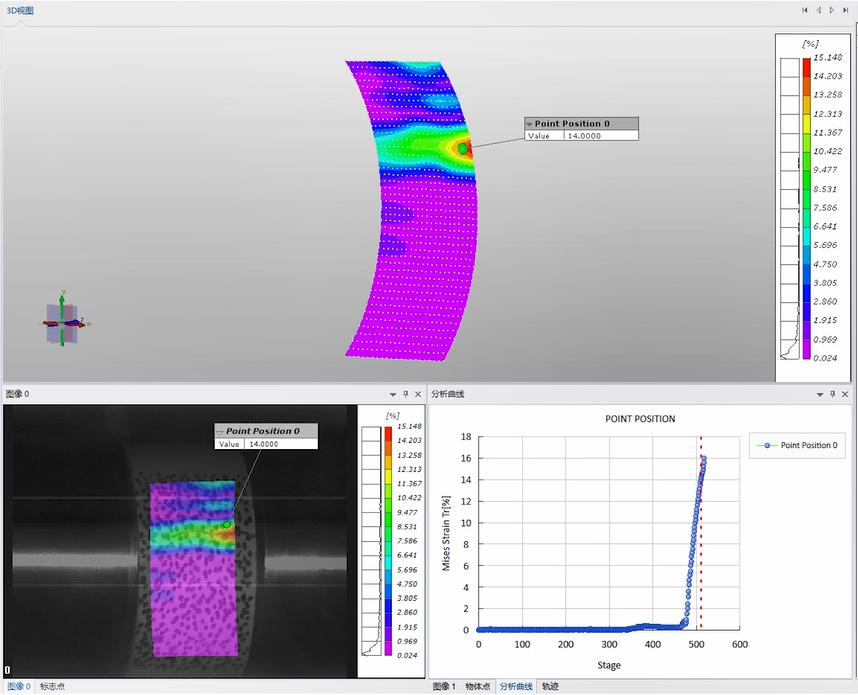Open the 分析曲线 panel dropdown menu

click(x=819, y=394)
